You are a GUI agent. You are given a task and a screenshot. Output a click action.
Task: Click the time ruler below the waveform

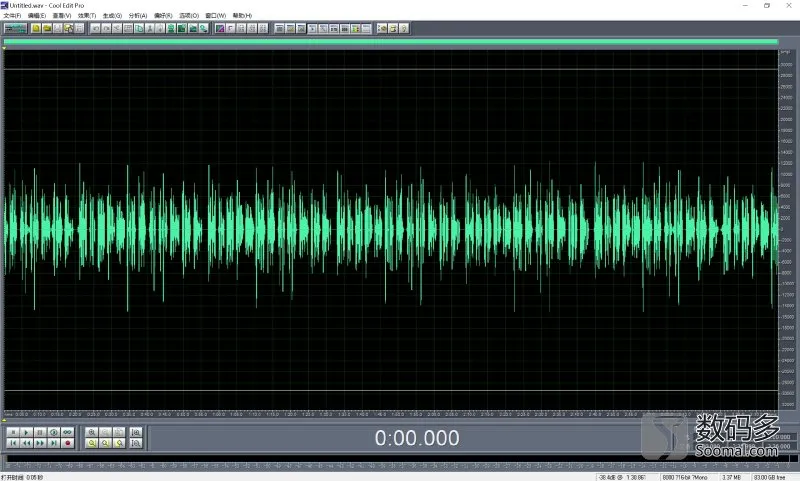[x=391, y=414]
